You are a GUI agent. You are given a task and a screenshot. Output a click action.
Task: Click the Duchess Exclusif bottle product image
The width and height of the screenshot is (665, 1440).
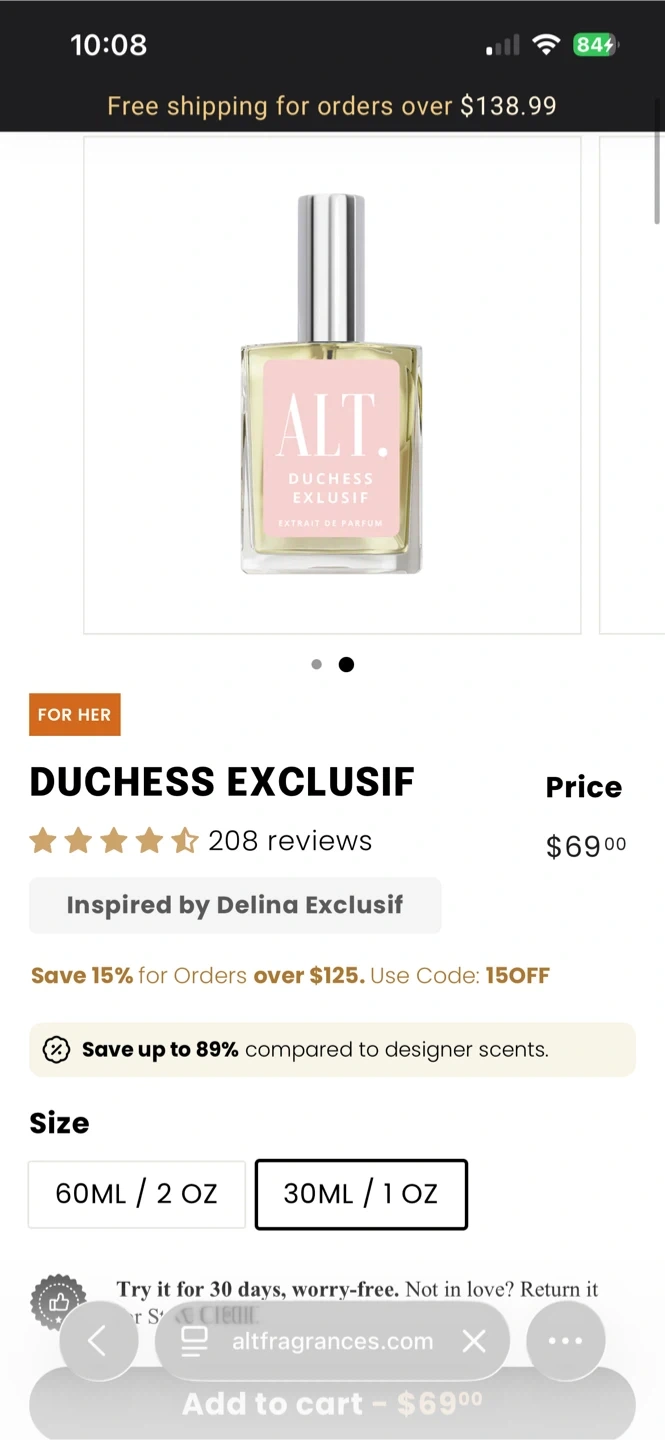[332, 385]
